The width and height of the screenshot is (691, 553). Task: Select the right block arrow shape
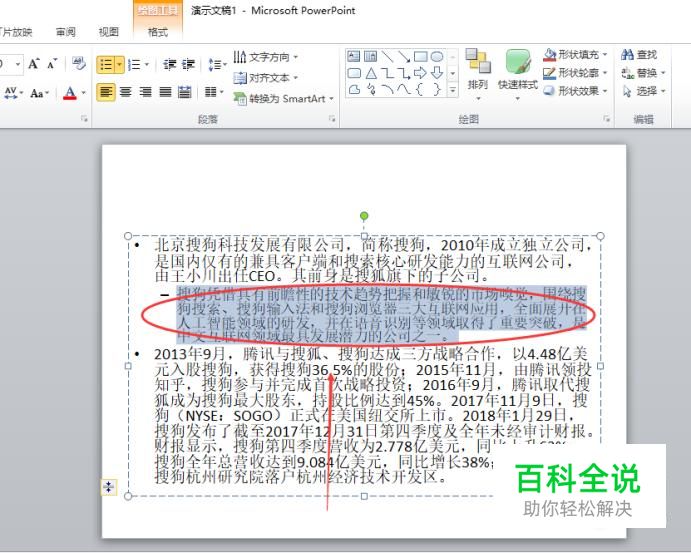(420, 73)
